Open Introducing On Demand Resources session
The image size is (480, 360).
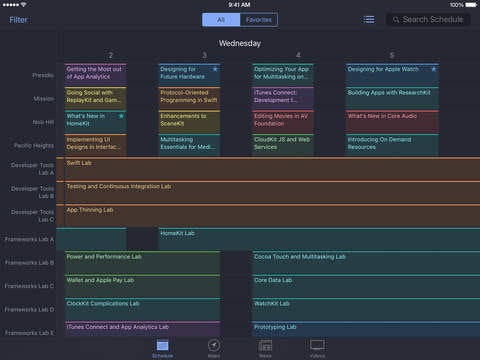(x=392, y=145)
